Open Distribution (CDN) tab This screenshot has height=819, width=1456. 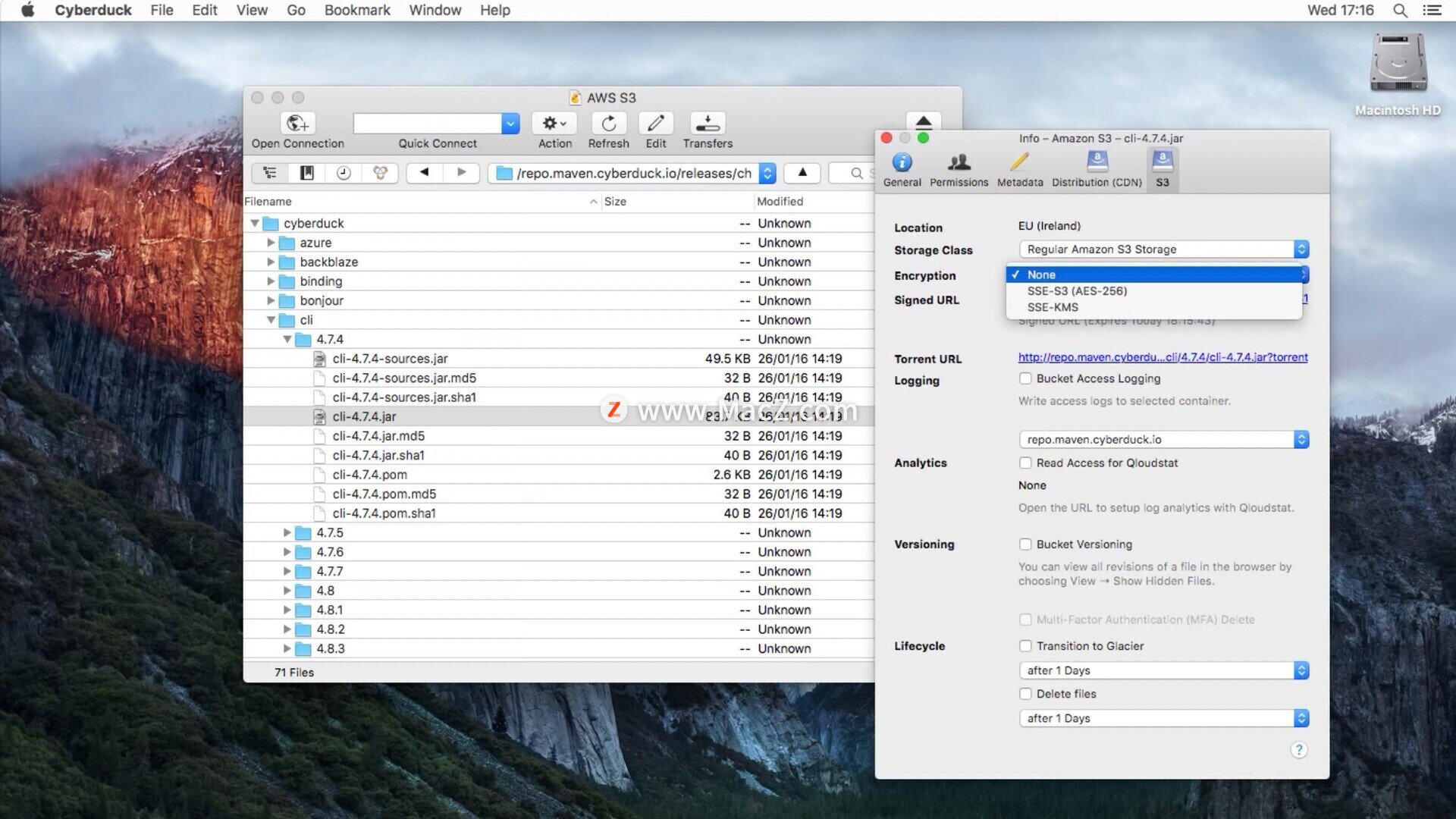click(x=1097, y=170)
